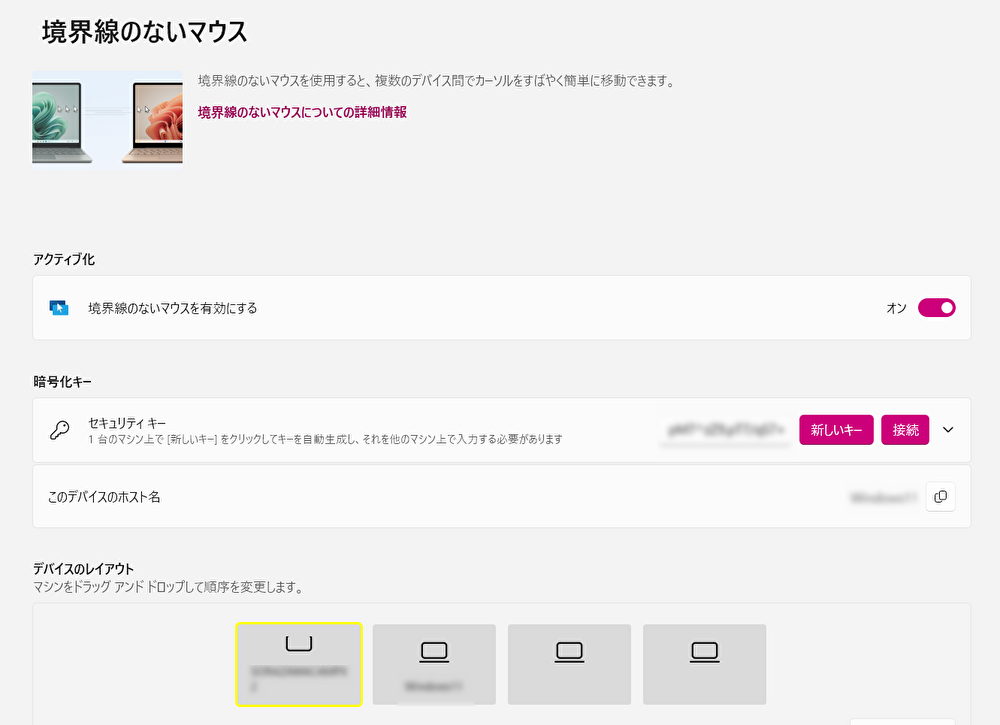Click the このデバイスのホスト名 label
The width and height of the screenshot is (1000, 725).
click(104, 497)
